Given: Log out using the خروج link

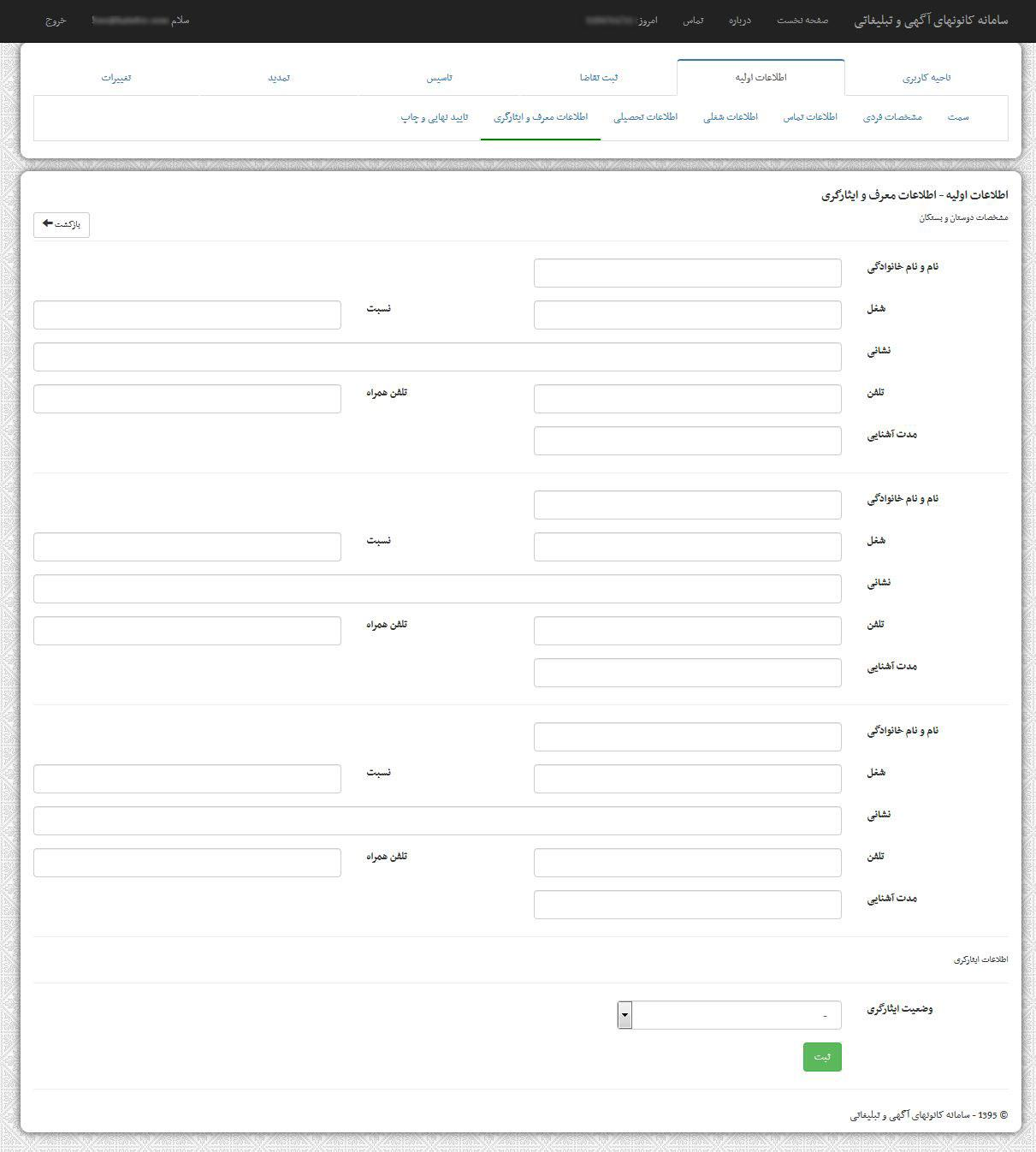Looking at the screenshot, I should click(56, 20).
